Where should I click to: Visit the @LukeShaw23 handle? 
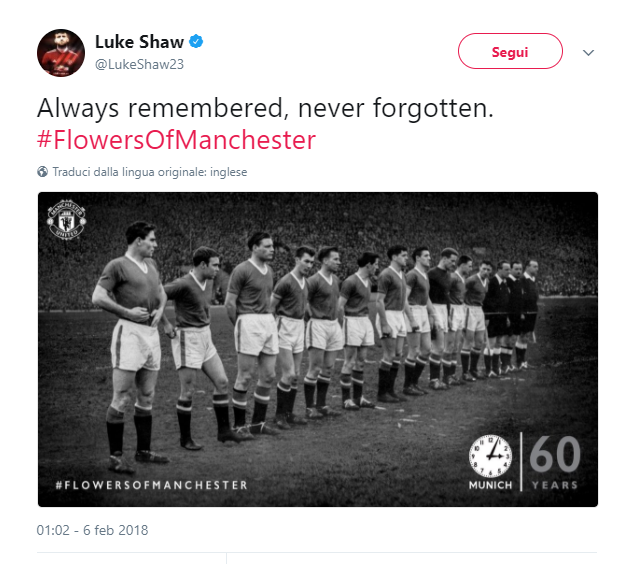(139, 64)
